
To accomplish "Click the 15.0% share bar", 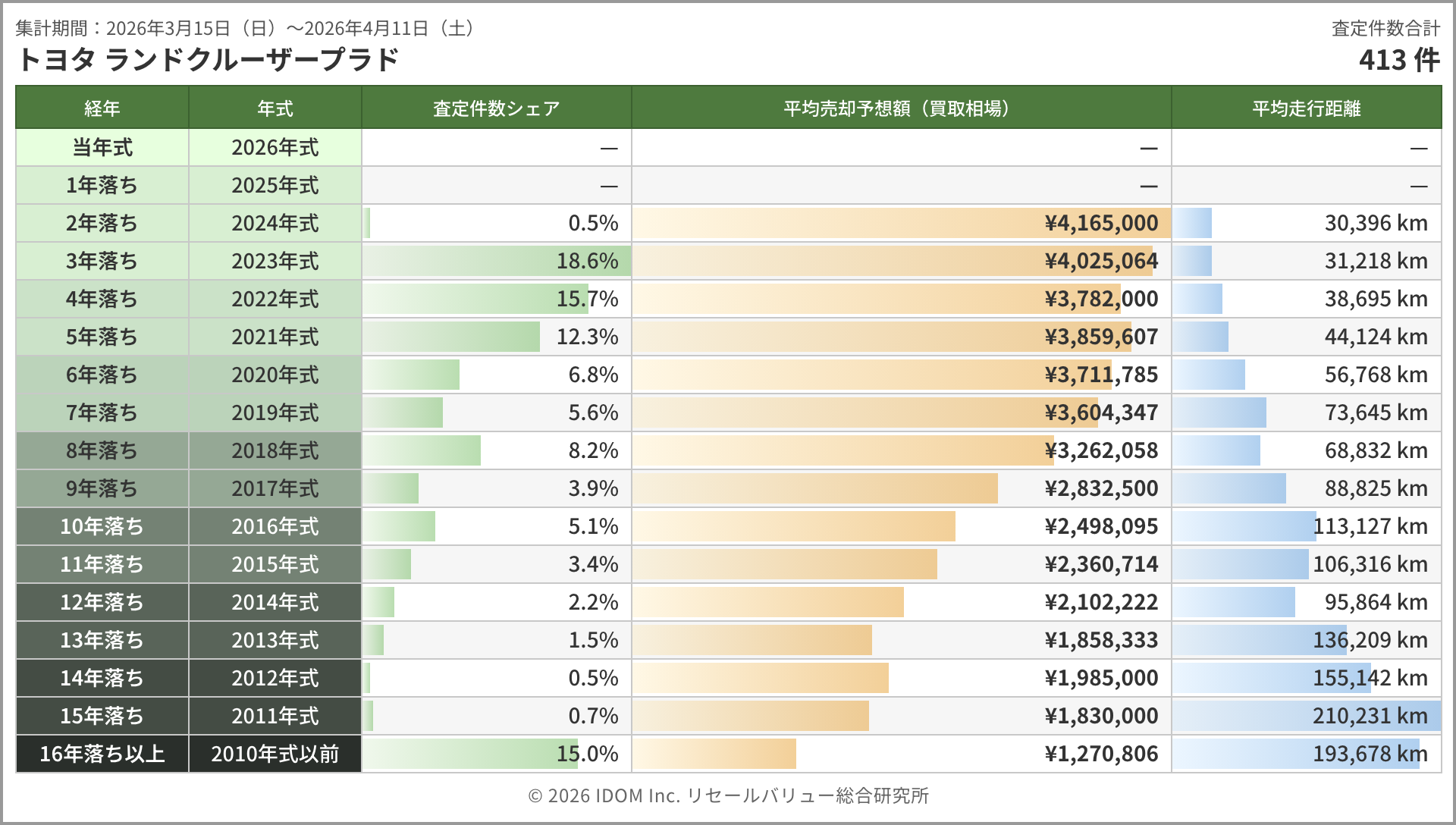I will click(x=470, y=754).
